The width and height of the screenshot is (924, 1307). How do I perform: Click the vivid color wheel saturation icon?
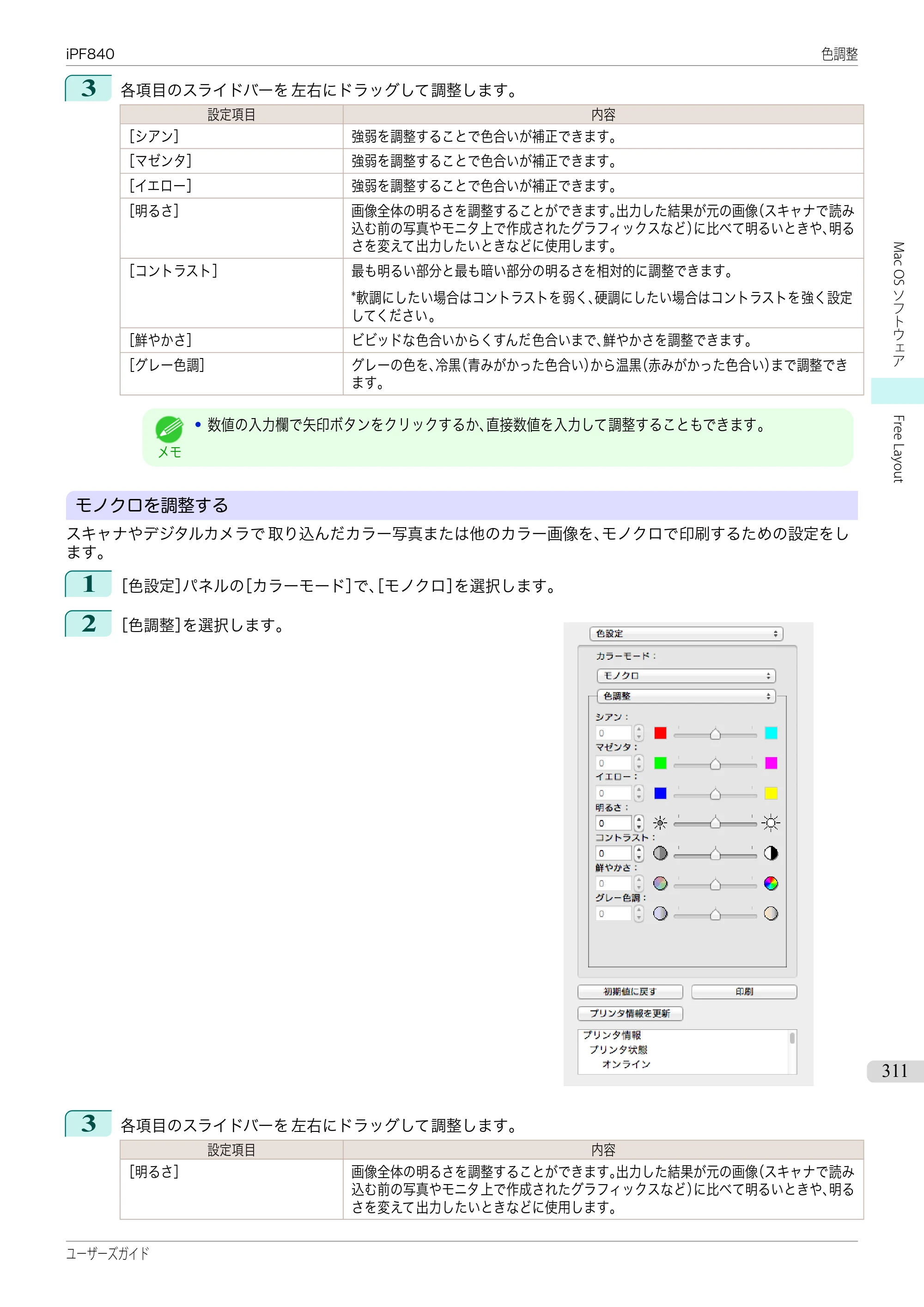click(771, 883)
